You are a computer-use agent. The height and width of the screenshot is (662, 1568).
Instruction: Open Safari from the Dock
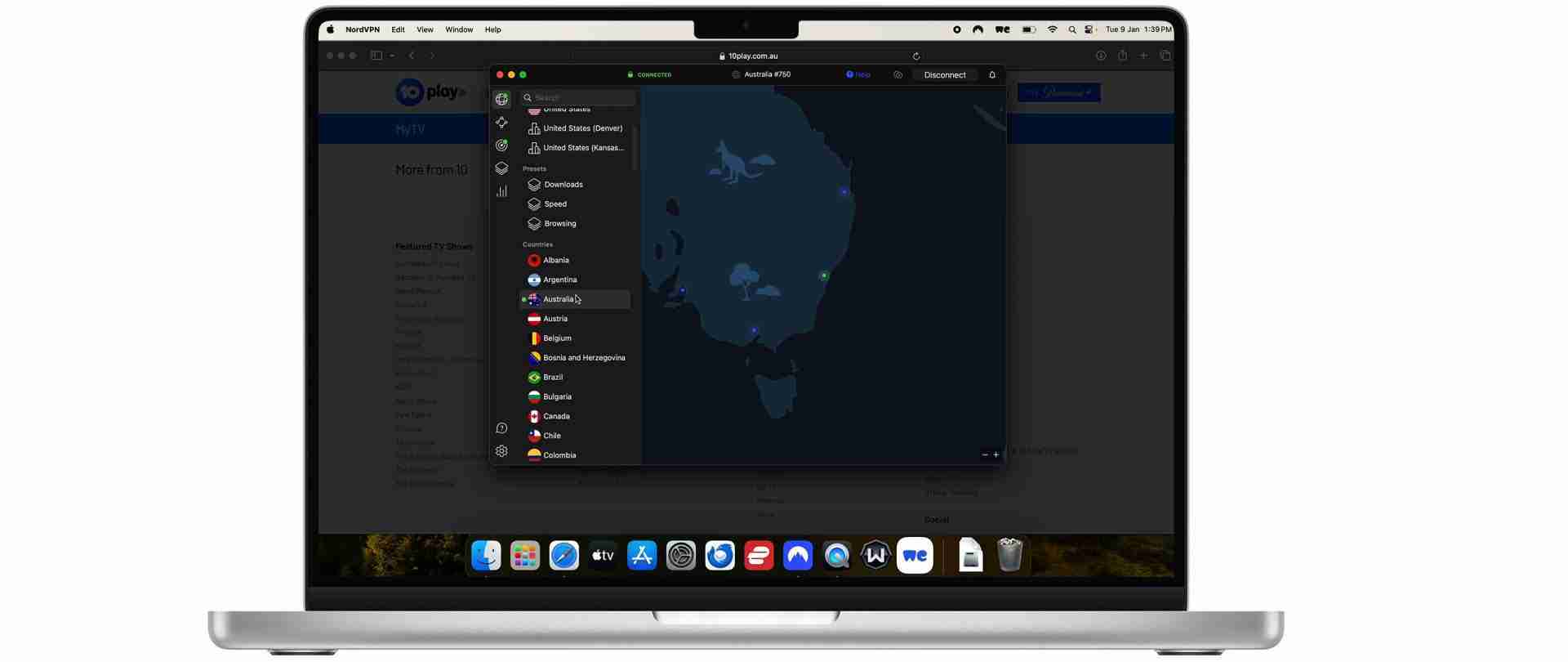564,556
